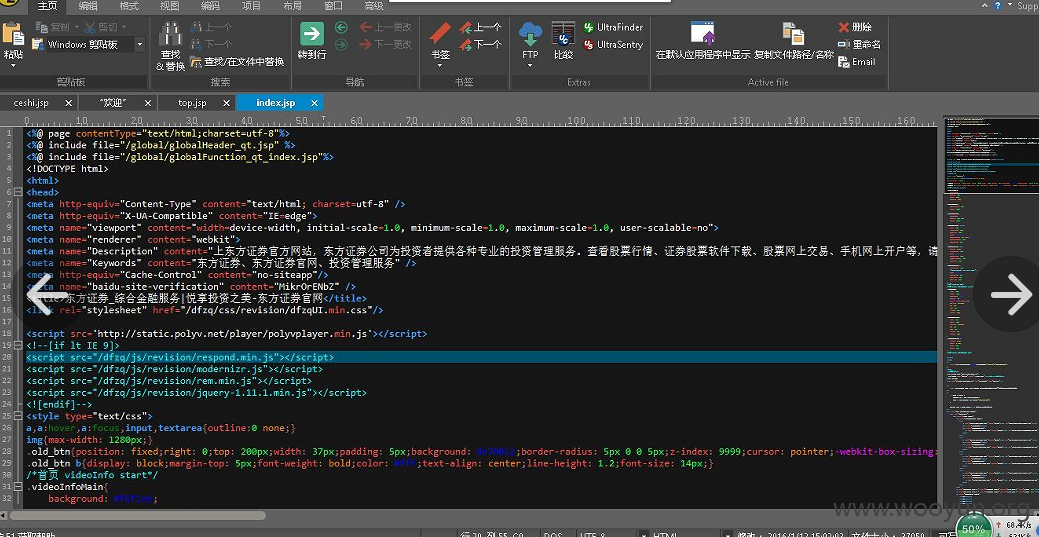The height and width of the screenshot is (537, 1039).
Task: Open the FTP dropdown arrow
Action: 530,65
